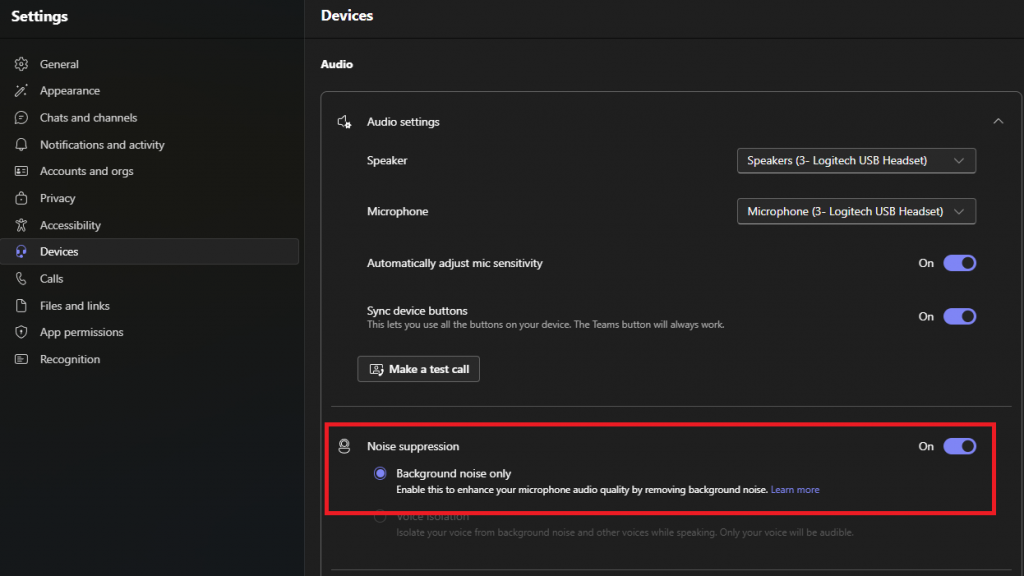
Task: Click the Chats and channels bubble icon
Action: click(x=21, y=118)
